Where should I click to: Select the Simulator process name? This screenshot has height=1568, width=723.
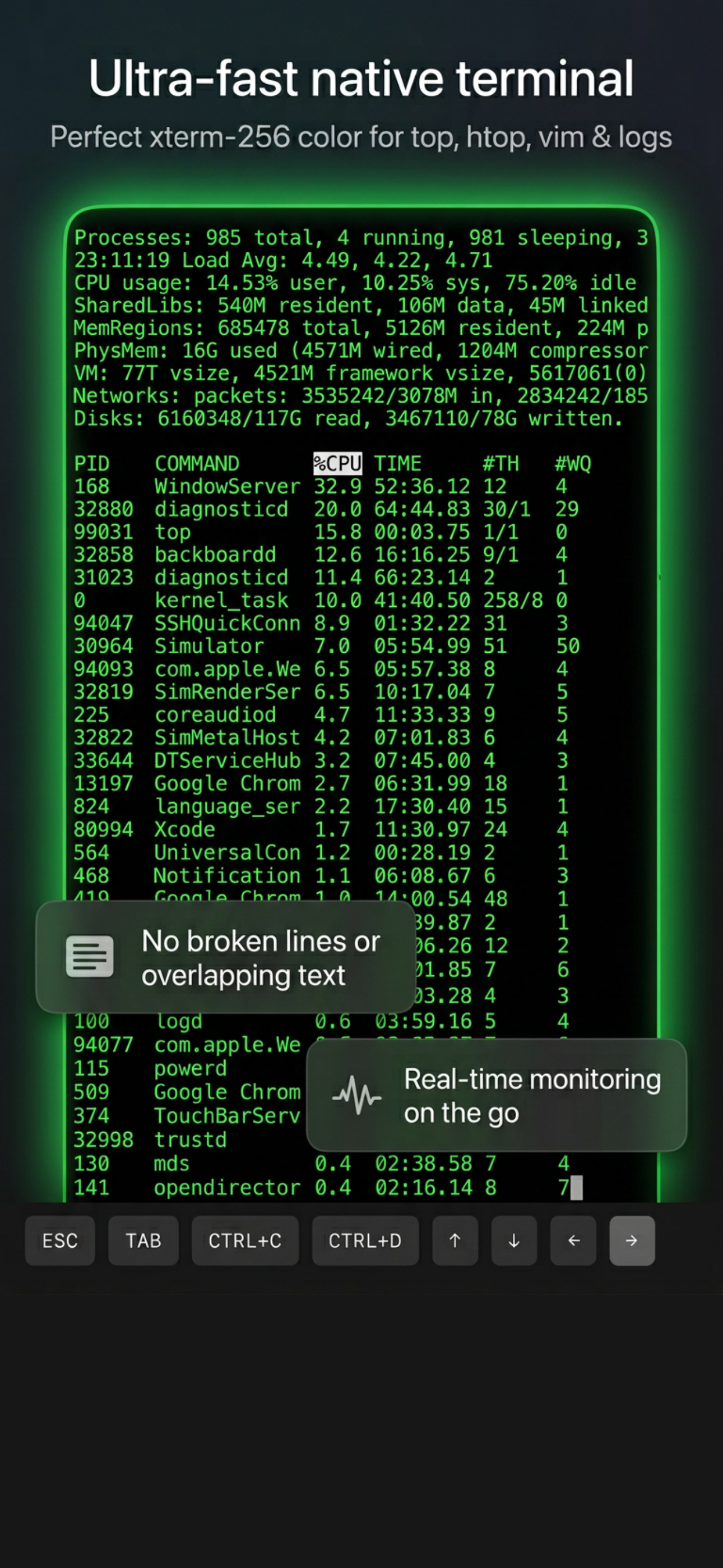point(210,646)
